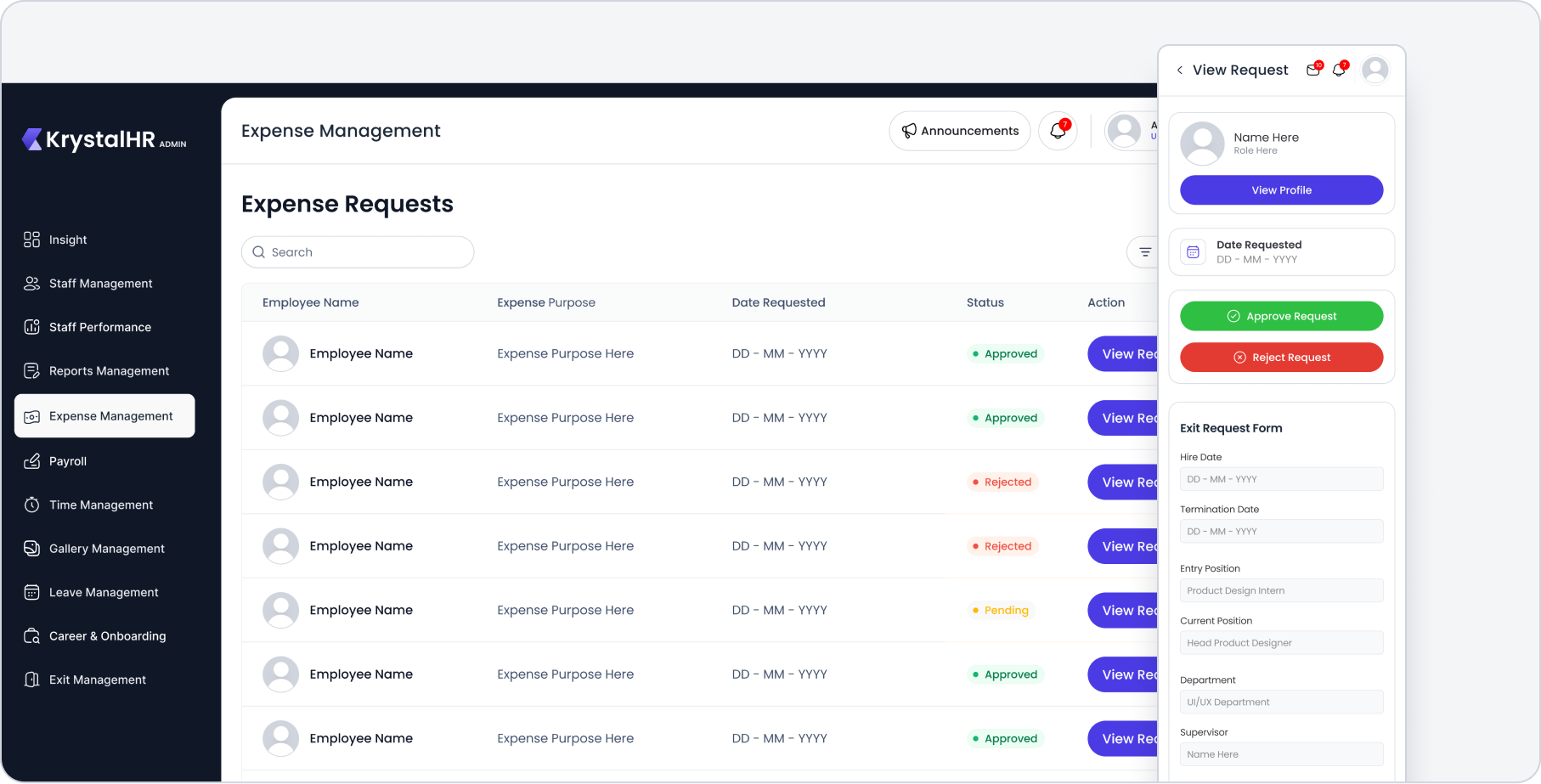Click the first employee's avatar thumbnail

[280, 354]
